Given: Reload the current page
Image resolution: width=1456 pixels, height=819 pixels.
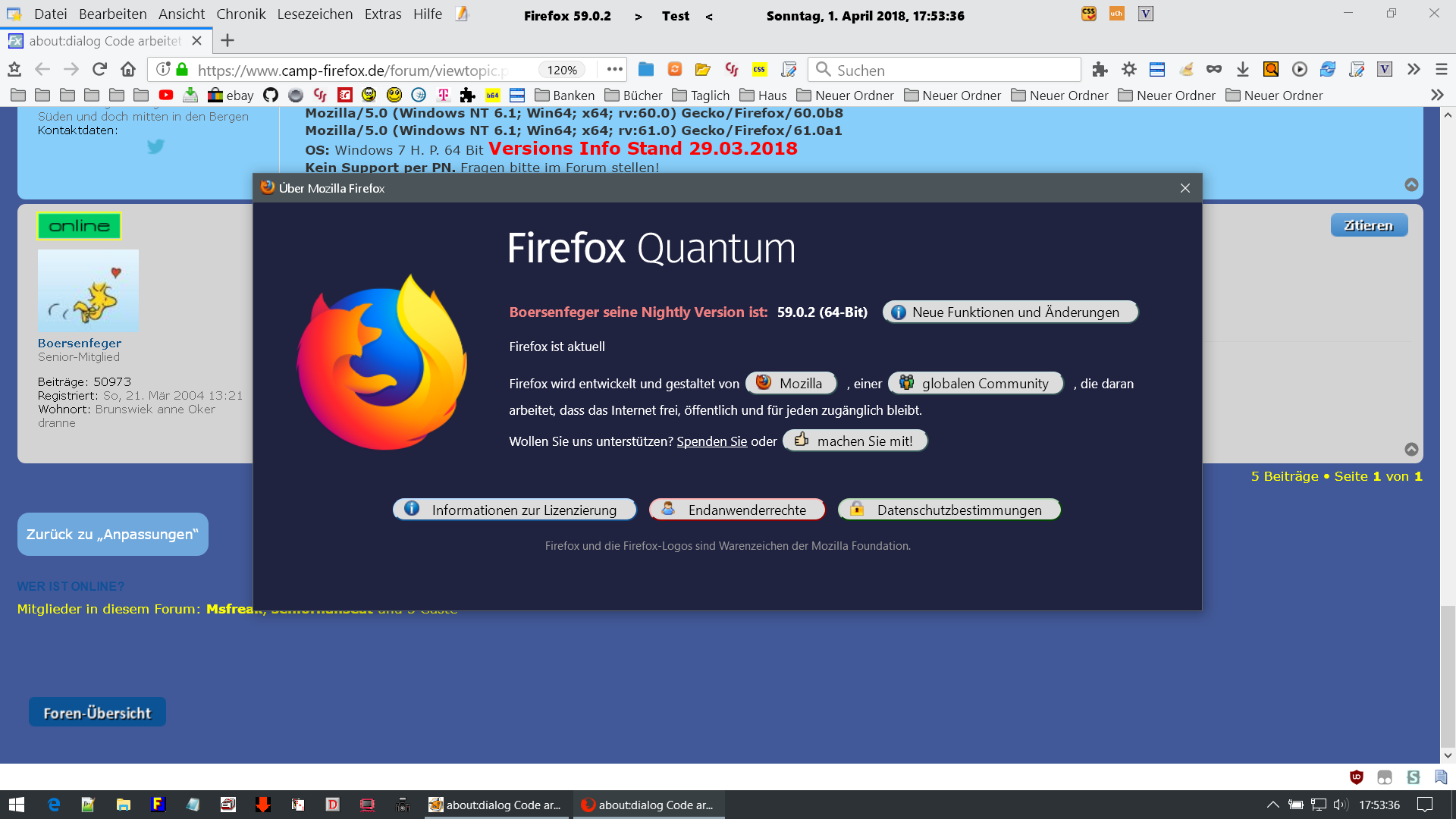Looking at the screenshot, I should click(x=99, y=70).
